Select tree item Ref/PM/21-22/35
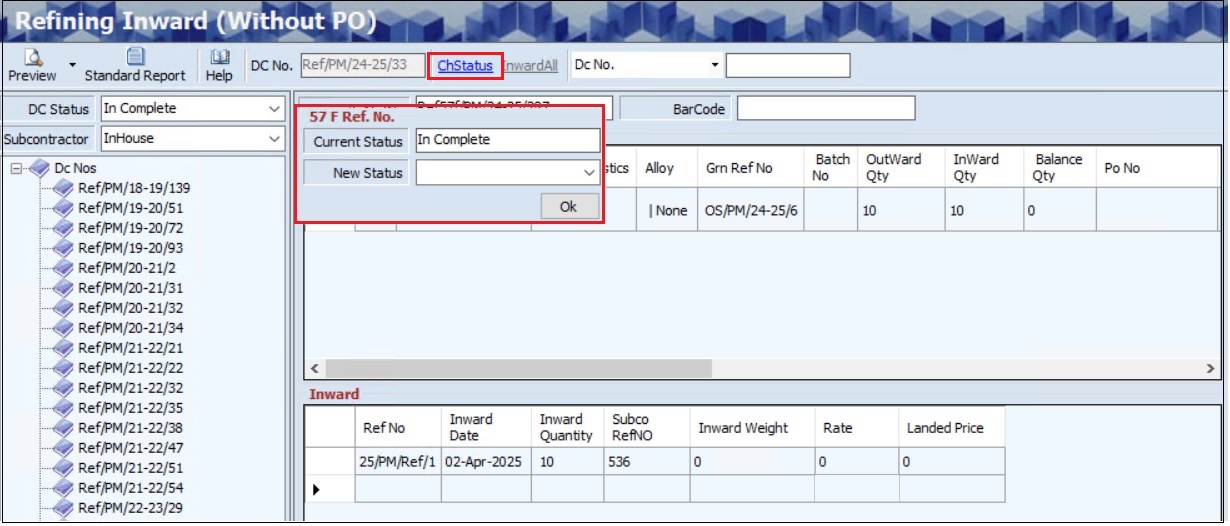 [130, 408]
